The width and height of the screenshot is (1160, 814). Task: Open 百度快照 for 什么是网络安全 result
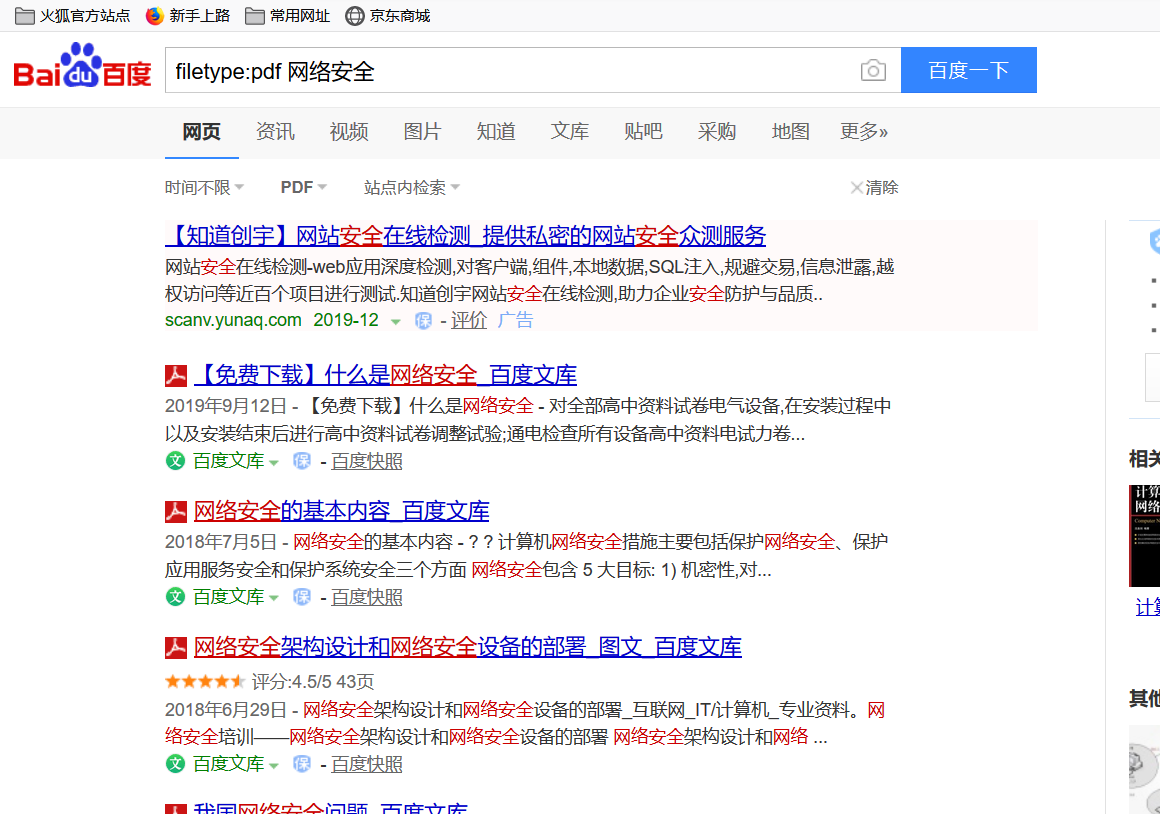(x=367, y=461)
